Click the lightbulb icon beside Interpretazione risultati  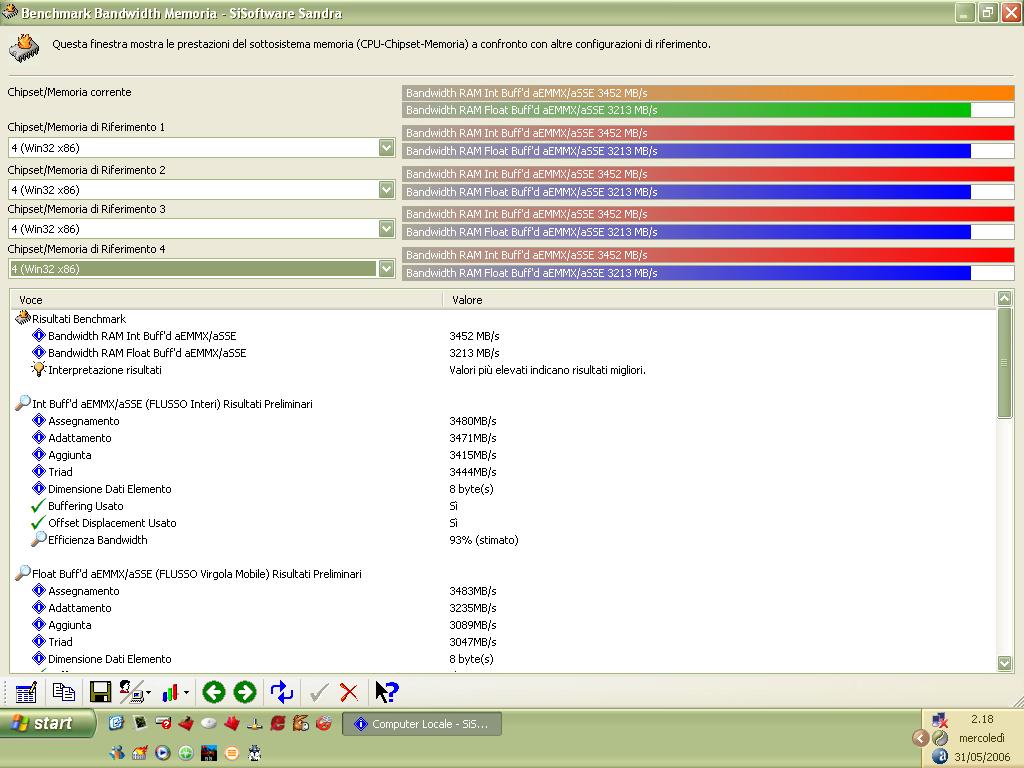pyautogui.click(x=39, y=370)
